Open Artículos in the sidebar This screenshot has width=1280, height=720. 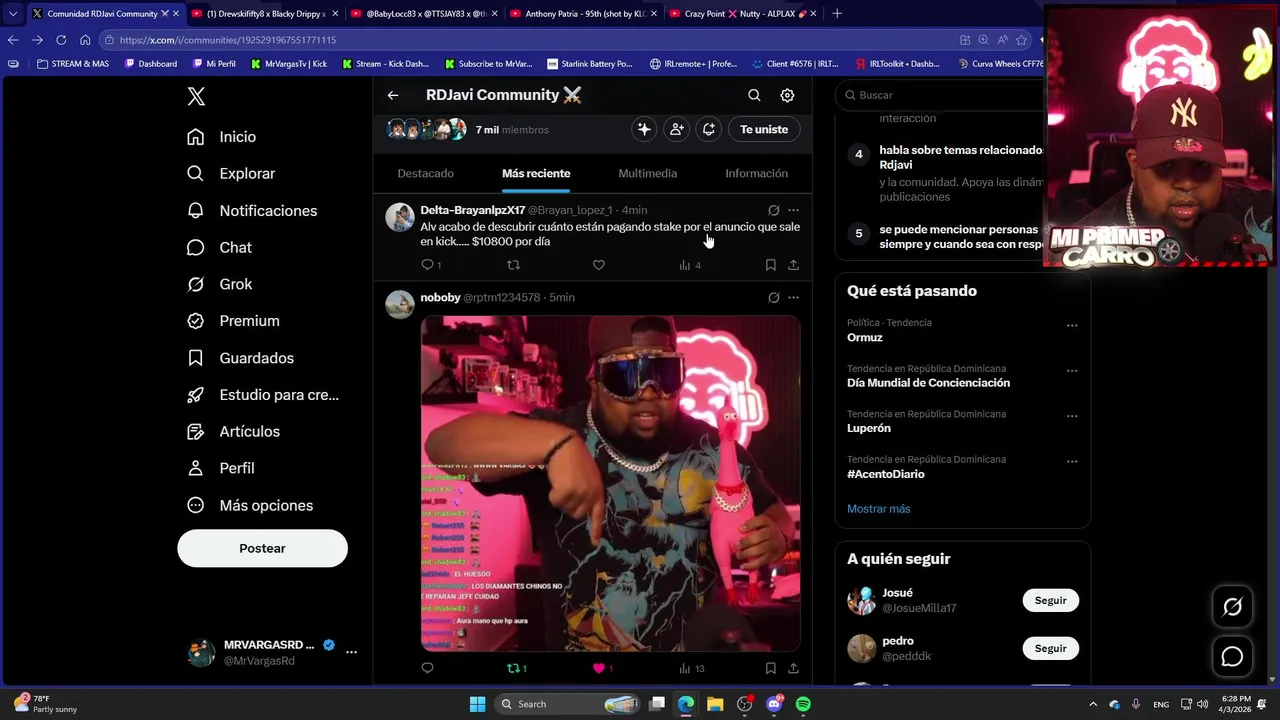[233, 432]
